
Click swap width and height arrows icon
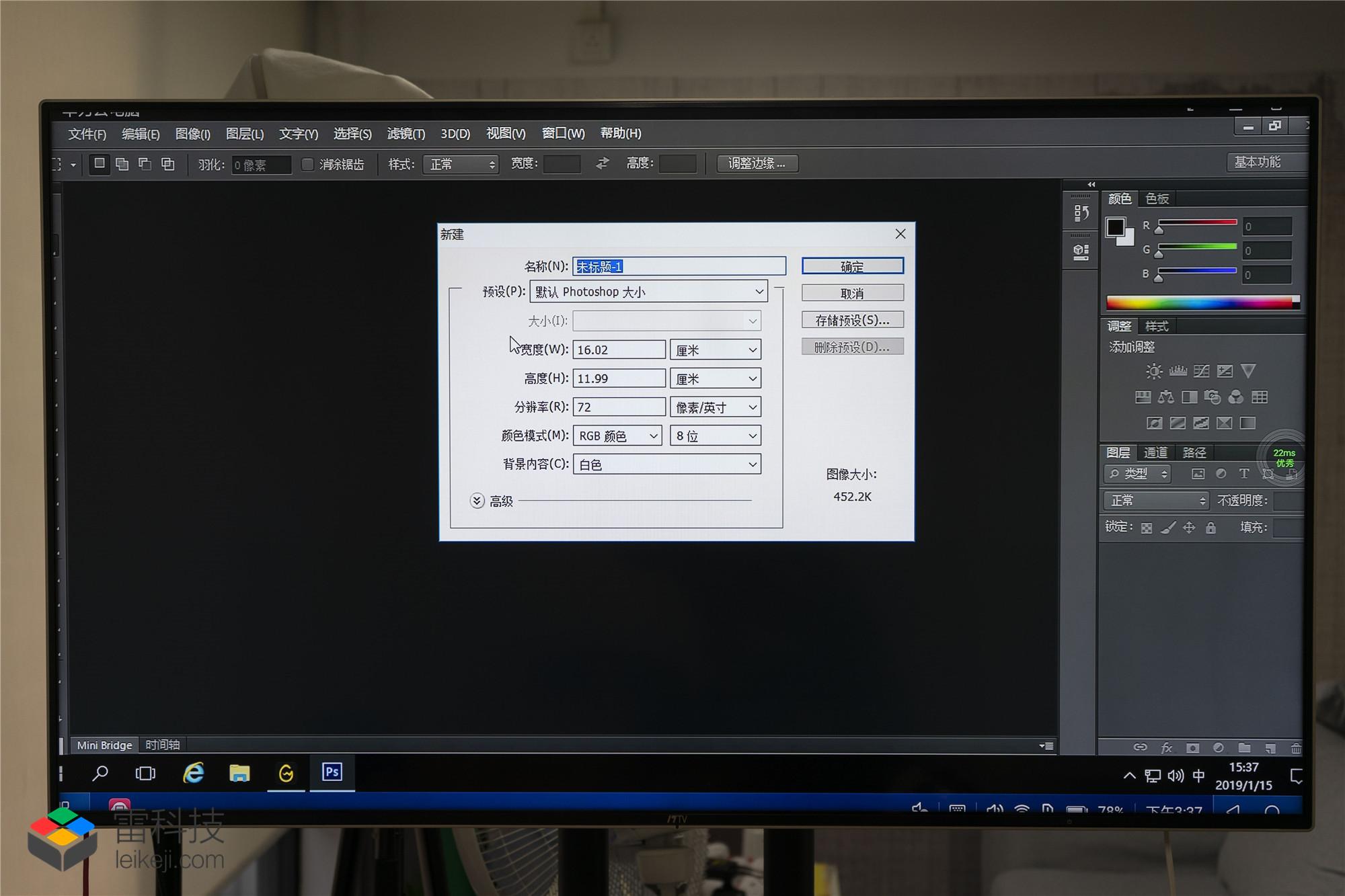(x=603, y=163)
